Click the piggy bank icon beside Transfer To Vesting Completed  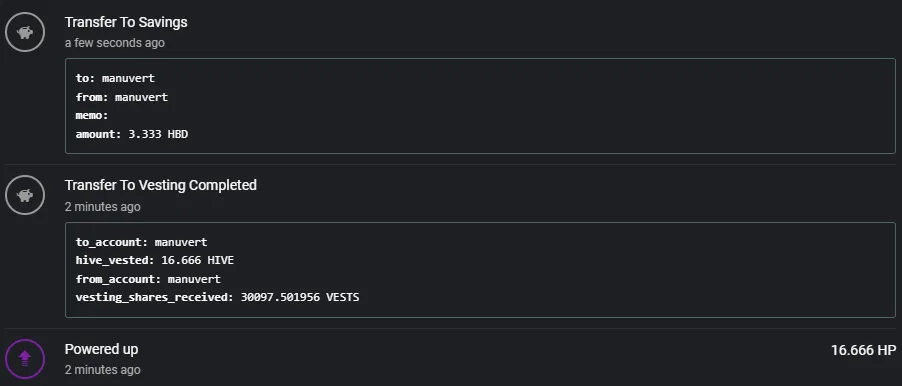25,196
